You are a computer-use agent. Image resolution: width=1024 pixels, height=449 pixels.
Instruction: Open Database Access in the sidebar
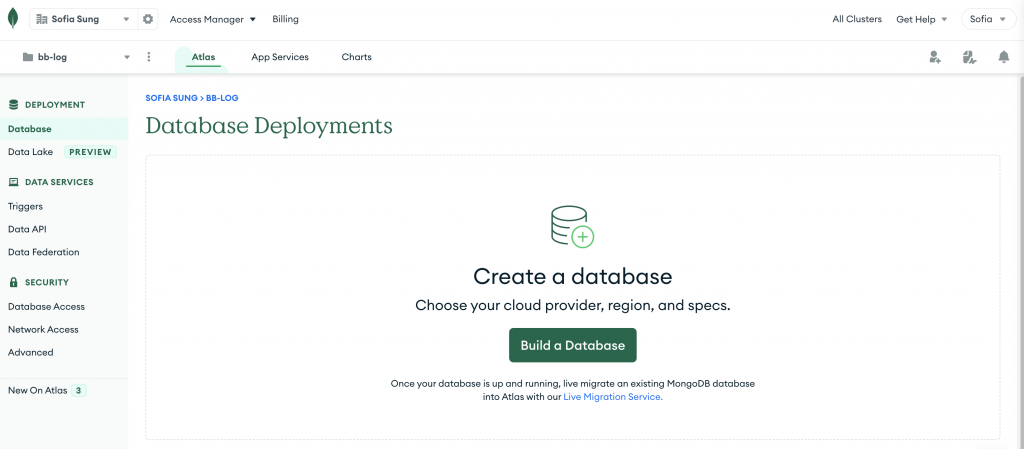(x=46, y=307)
